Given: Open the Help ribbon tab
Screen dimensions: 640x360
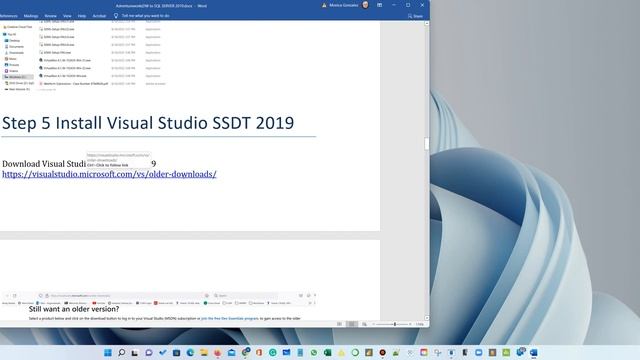Looking at the screenshot, I should tap(82, 16).
